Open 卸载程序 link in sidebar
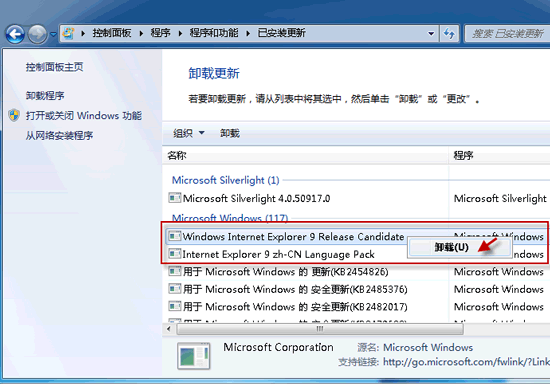The width and height of the screenshot is (550, 384). coord(45,95)
